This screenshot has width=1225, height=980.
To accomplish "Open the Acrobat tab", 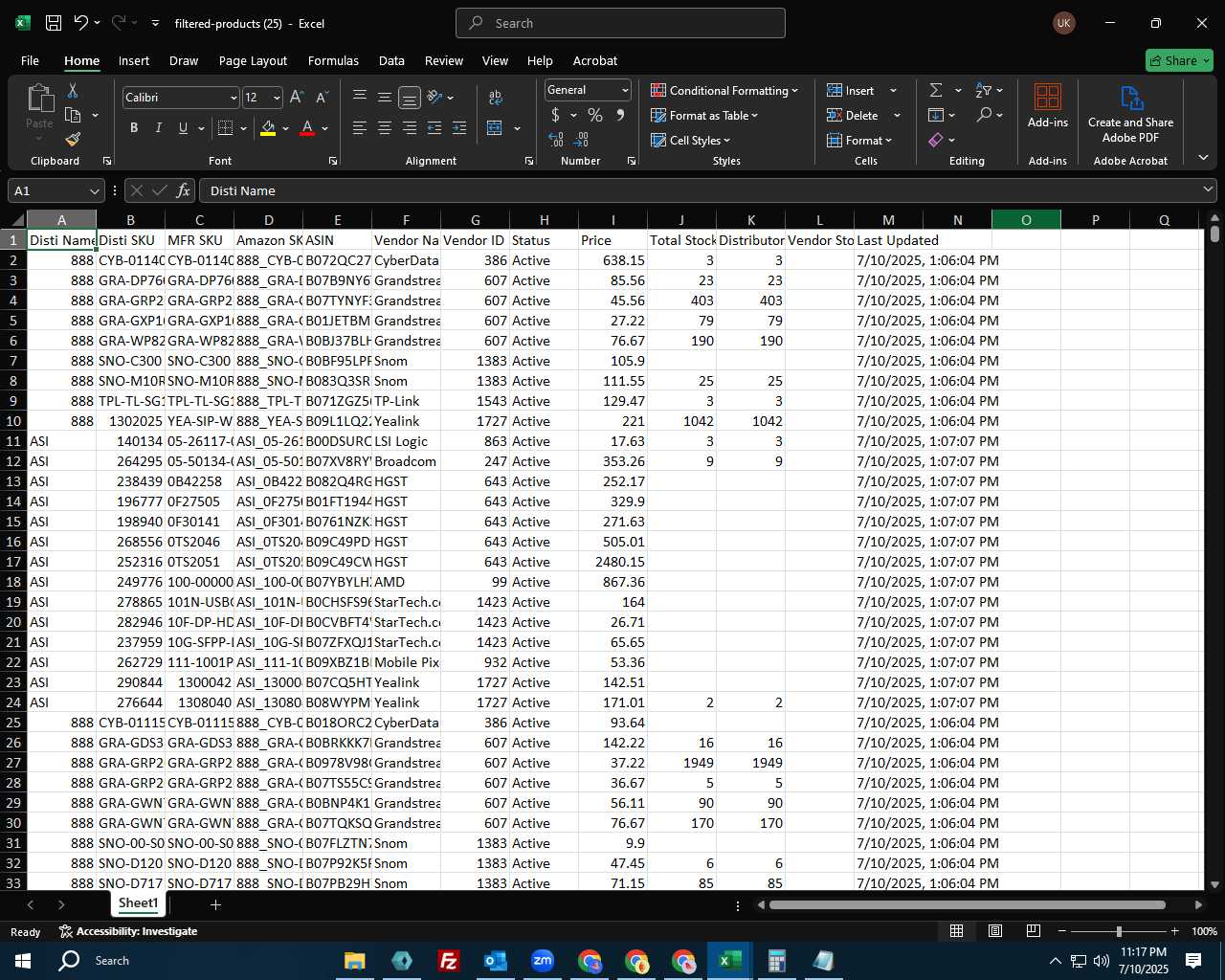I will pos(595,60).
